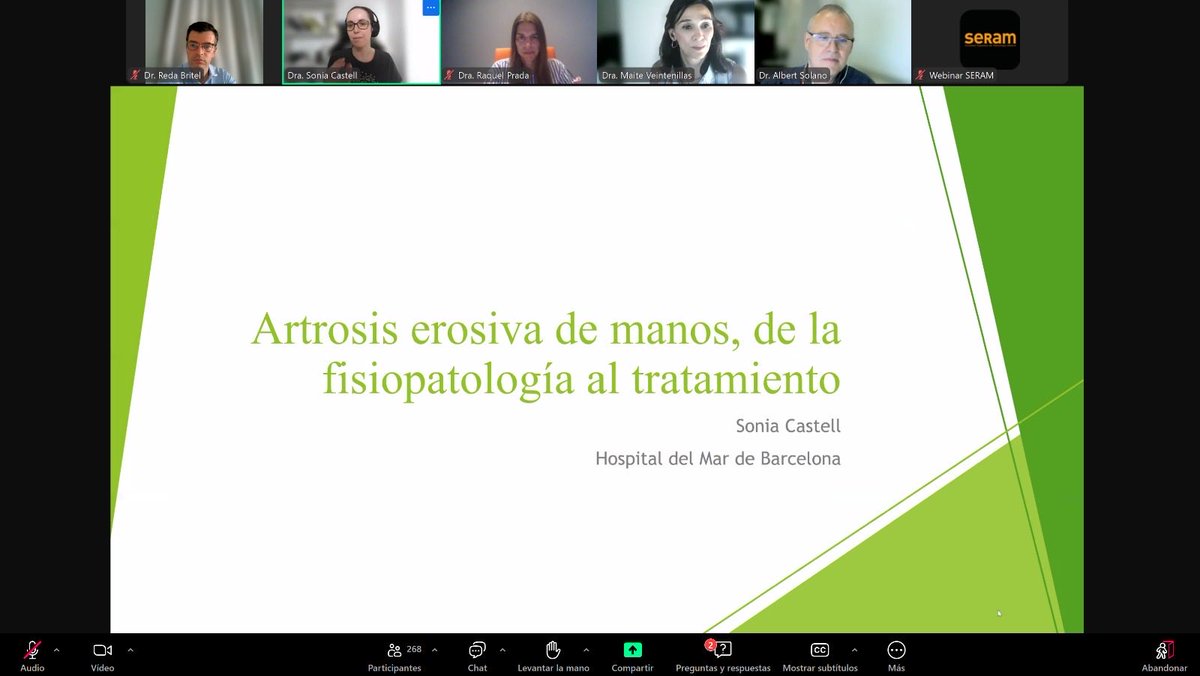Open more options on Dra. Sonia Castell's video
Screen dimensions: 1200x676
(x=431, y=8)
